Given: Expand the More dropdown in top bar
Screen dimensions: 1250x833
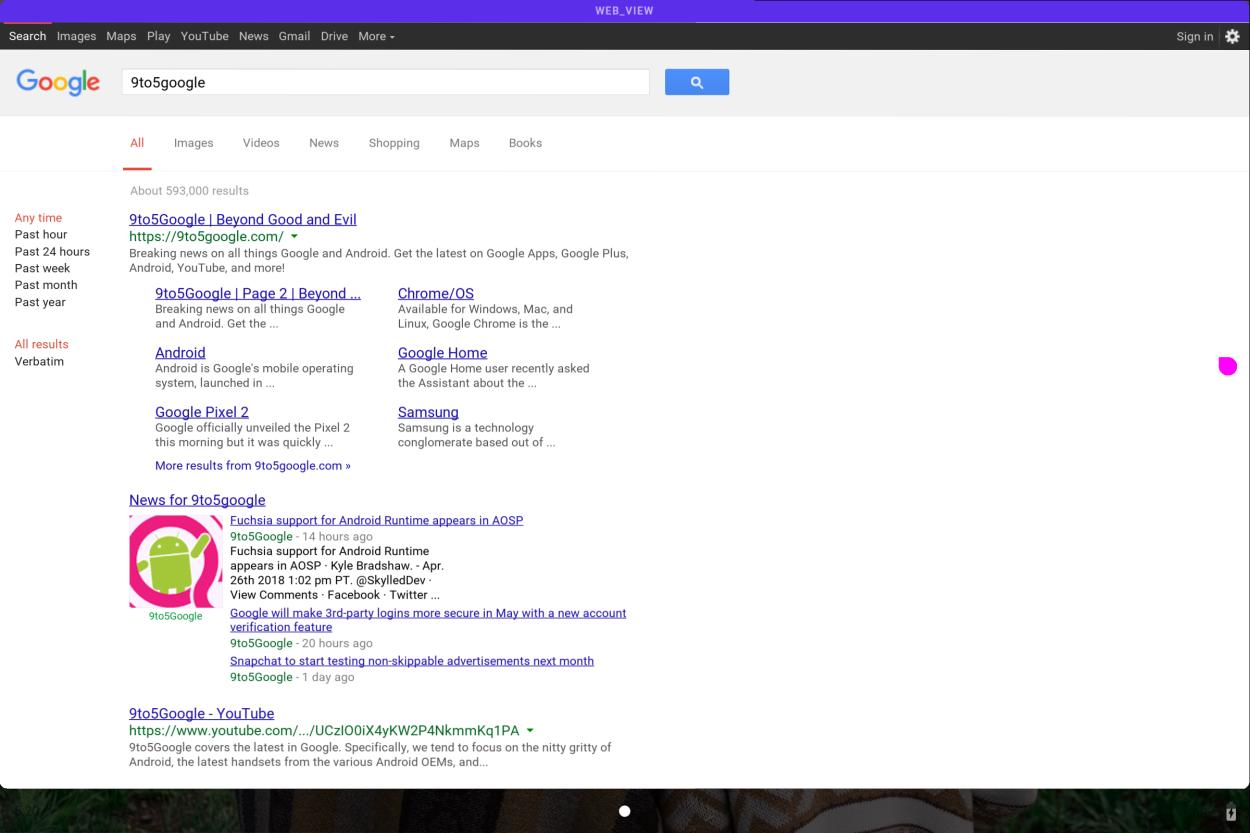Looking at the screenshot, I should point(376,36).
